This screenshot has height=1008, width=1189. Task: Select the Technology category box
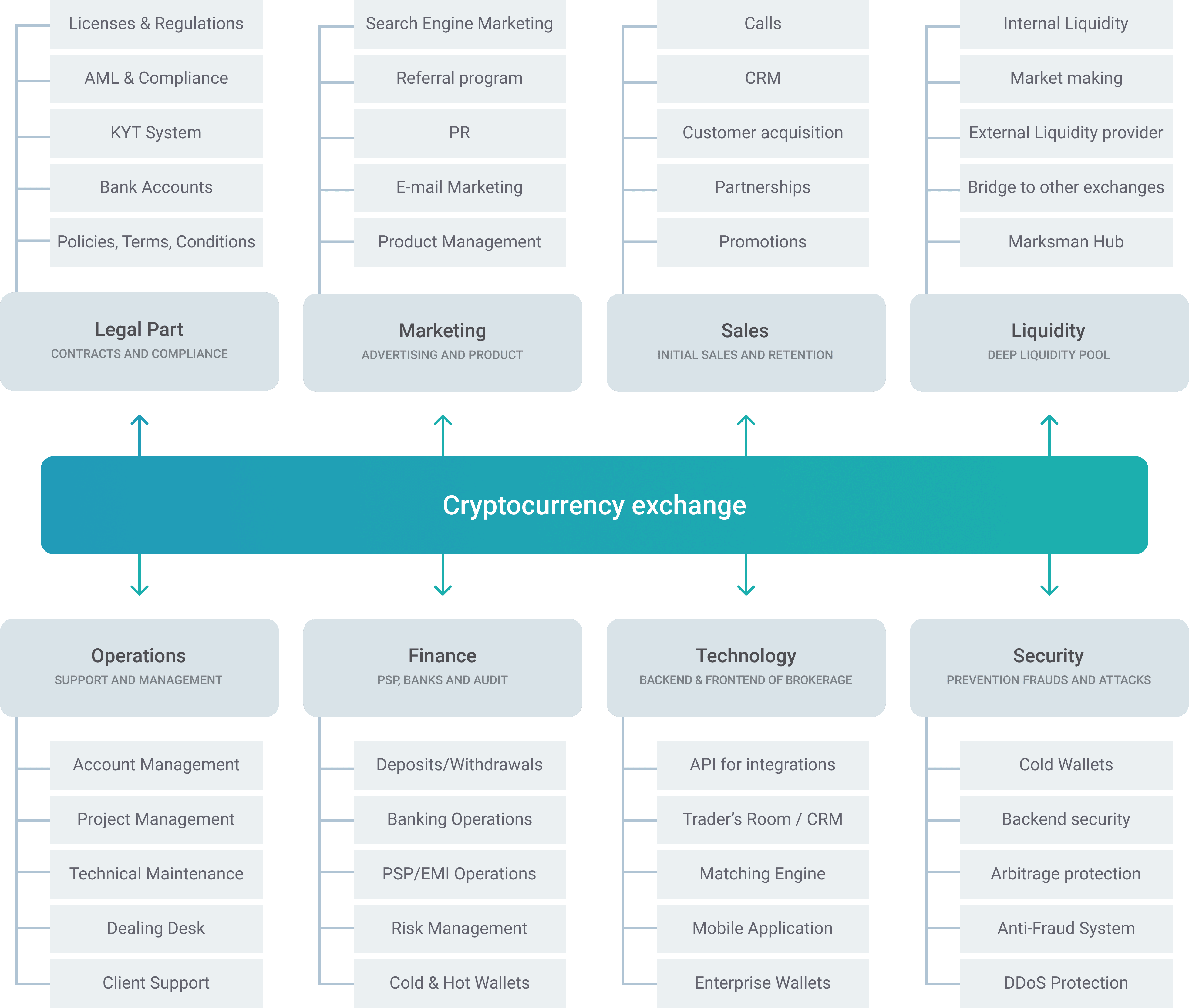tap(746, 667)
